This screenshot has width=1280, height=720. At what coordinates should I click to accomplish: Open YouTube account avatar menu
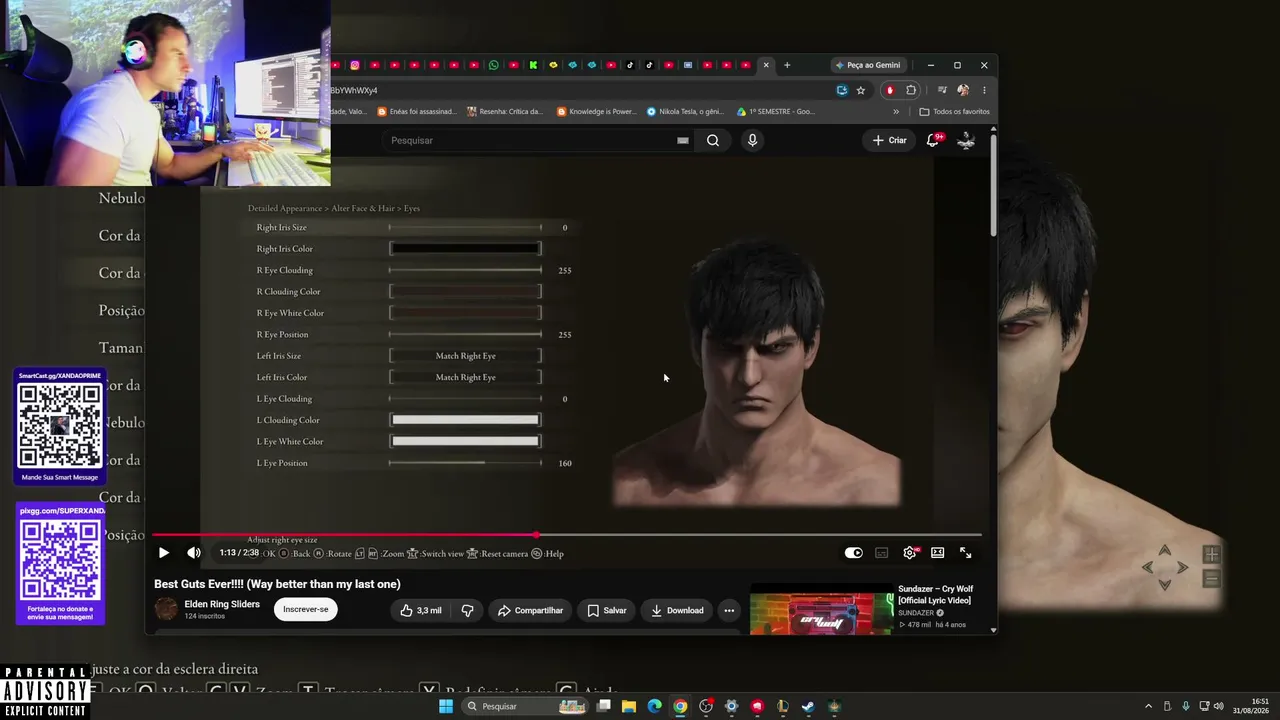pos(966,140)
